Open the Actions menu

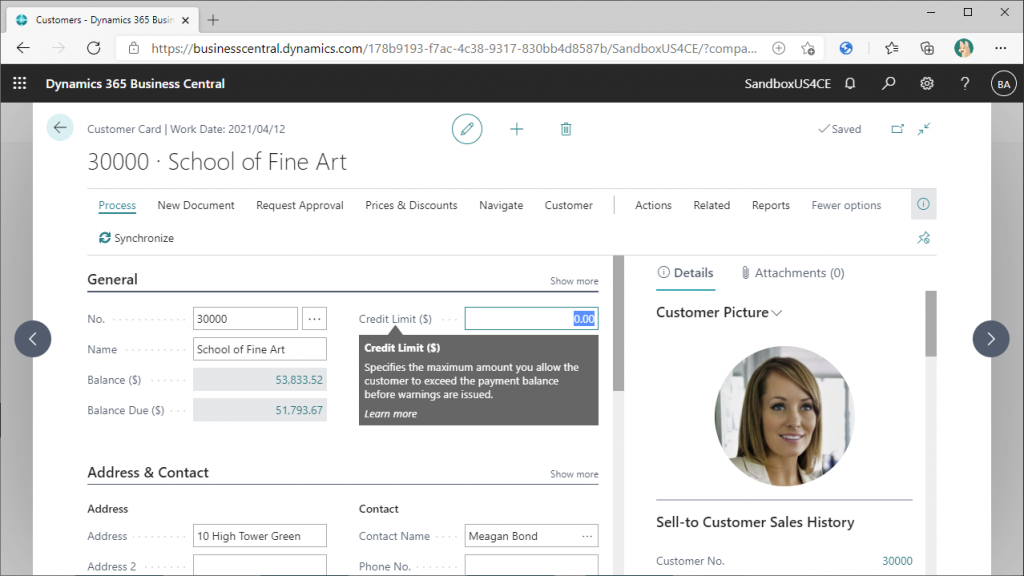point(653,205)
